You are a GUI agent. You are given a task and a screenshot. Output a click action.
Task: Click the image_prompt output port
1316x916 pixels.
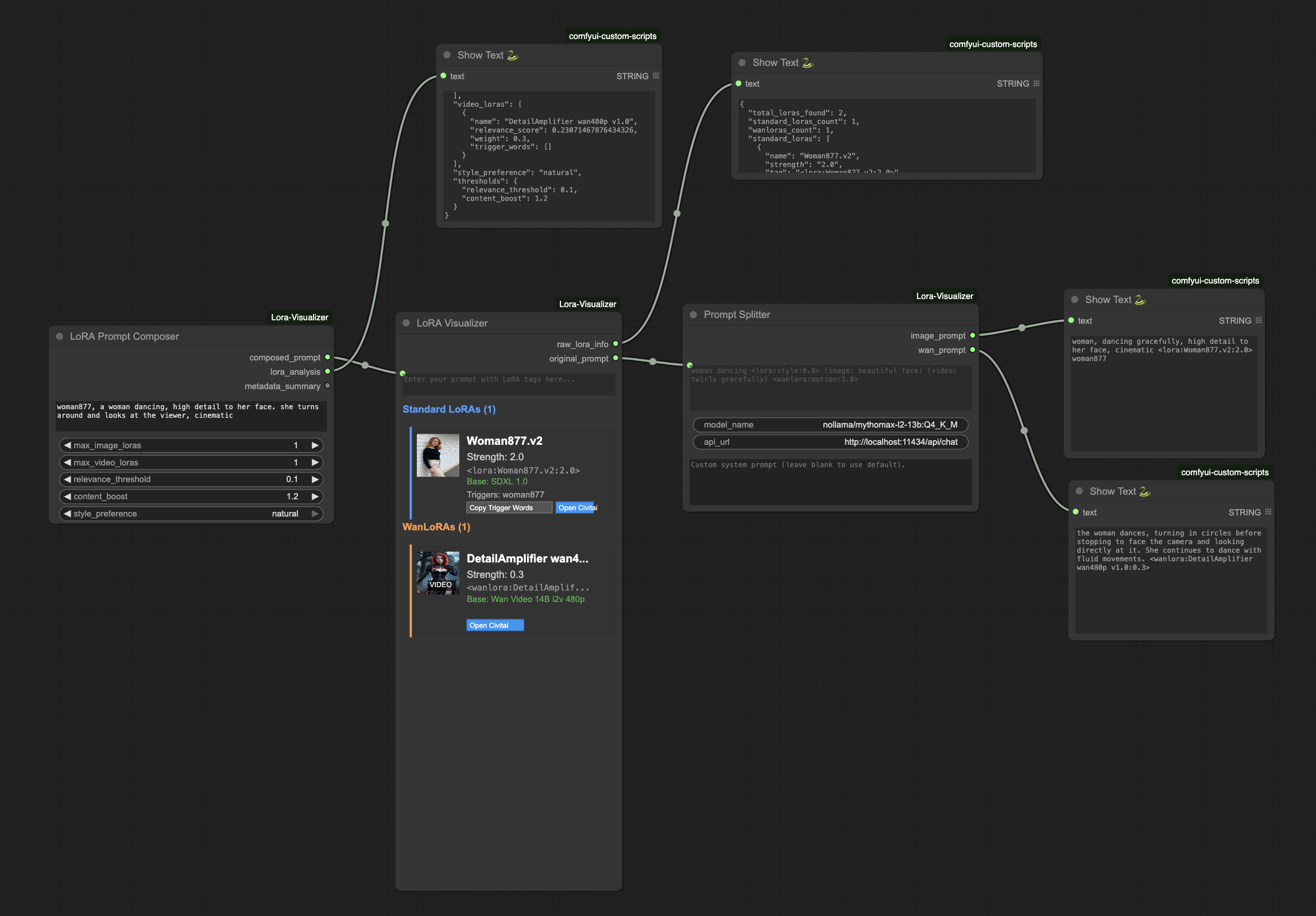(x=973, y=335)
